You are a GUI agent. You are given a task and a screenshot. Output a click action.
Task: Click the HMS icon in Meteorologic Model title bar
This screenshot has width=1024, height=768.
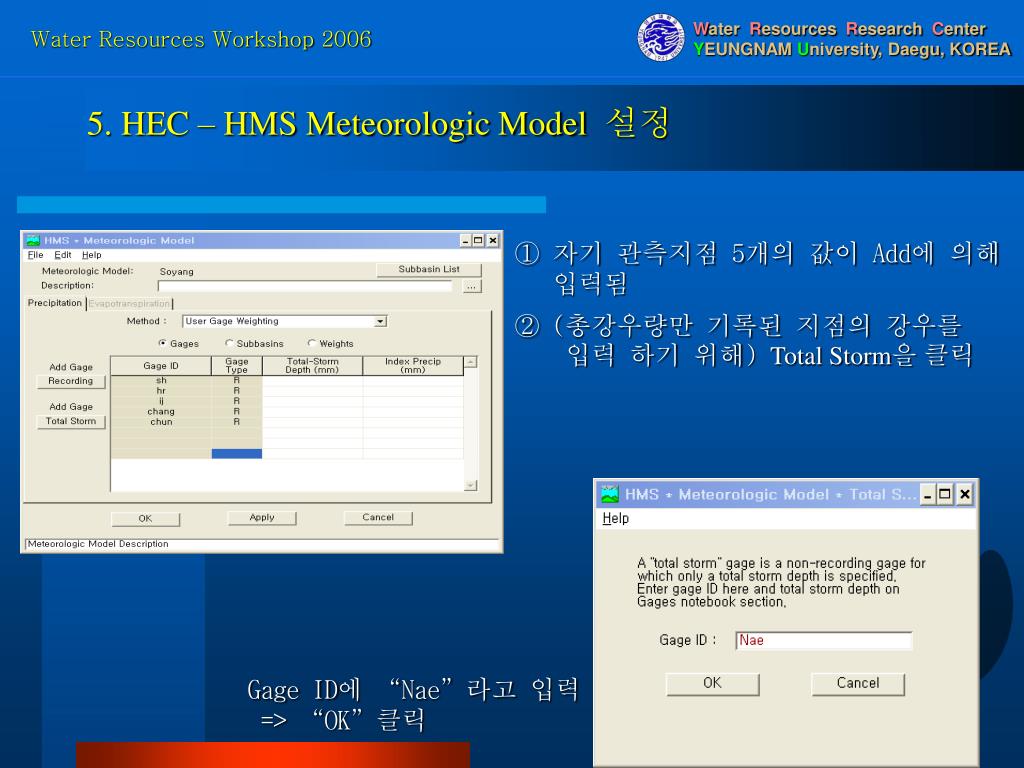(33, 240)
